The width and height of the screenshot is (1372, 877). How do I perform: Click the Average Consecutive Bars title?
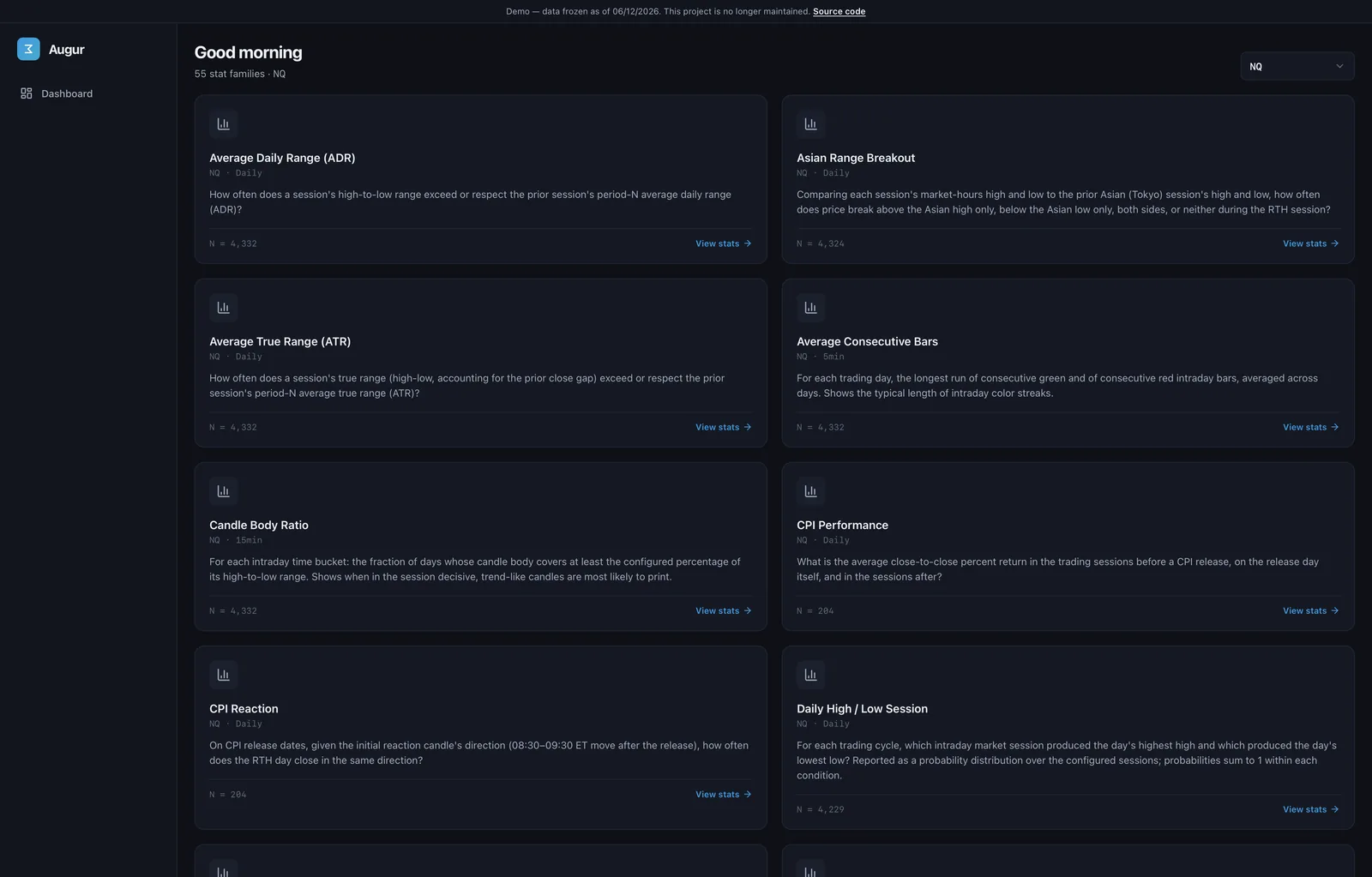click(867, 341)
